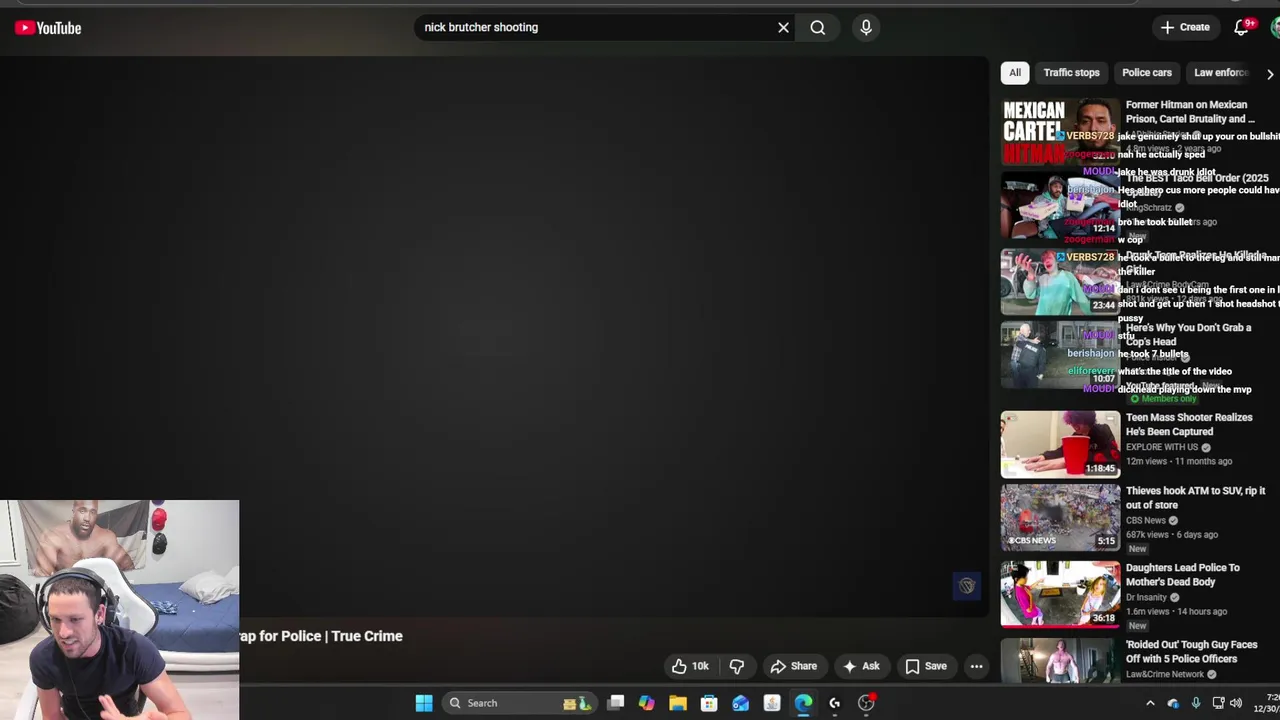This screenshot has height=720, width=1280.
Task: Open the three-dot more actions menu
Action: pyautogui.click(x=976, y=666)
